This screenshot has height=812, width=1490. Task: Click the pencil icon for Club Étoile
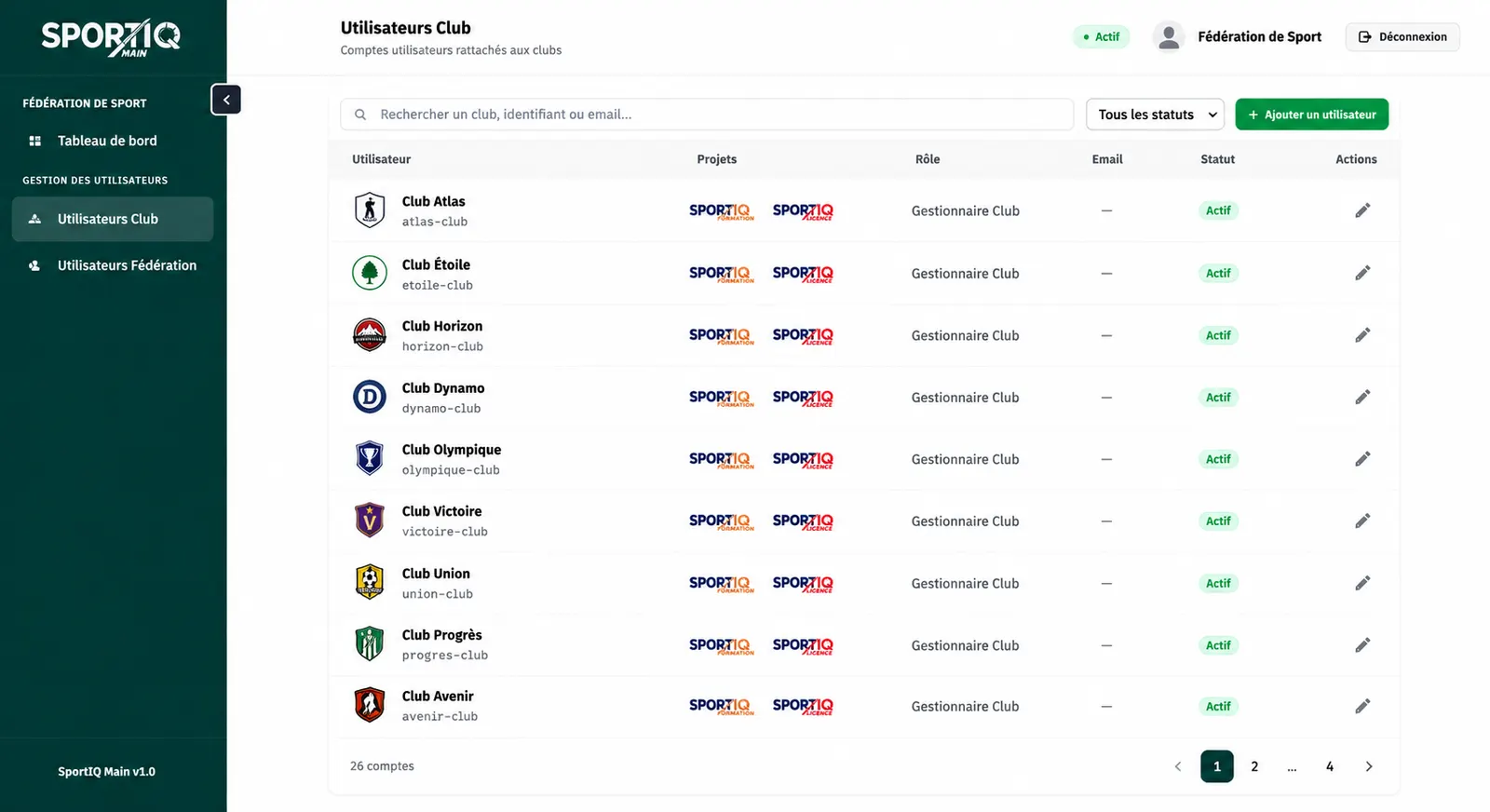tap(1362, 273)
